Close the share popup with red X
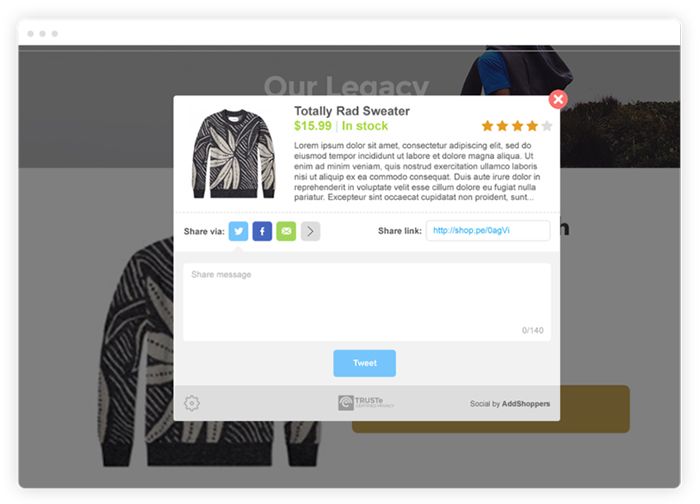 tap(558, 99)
